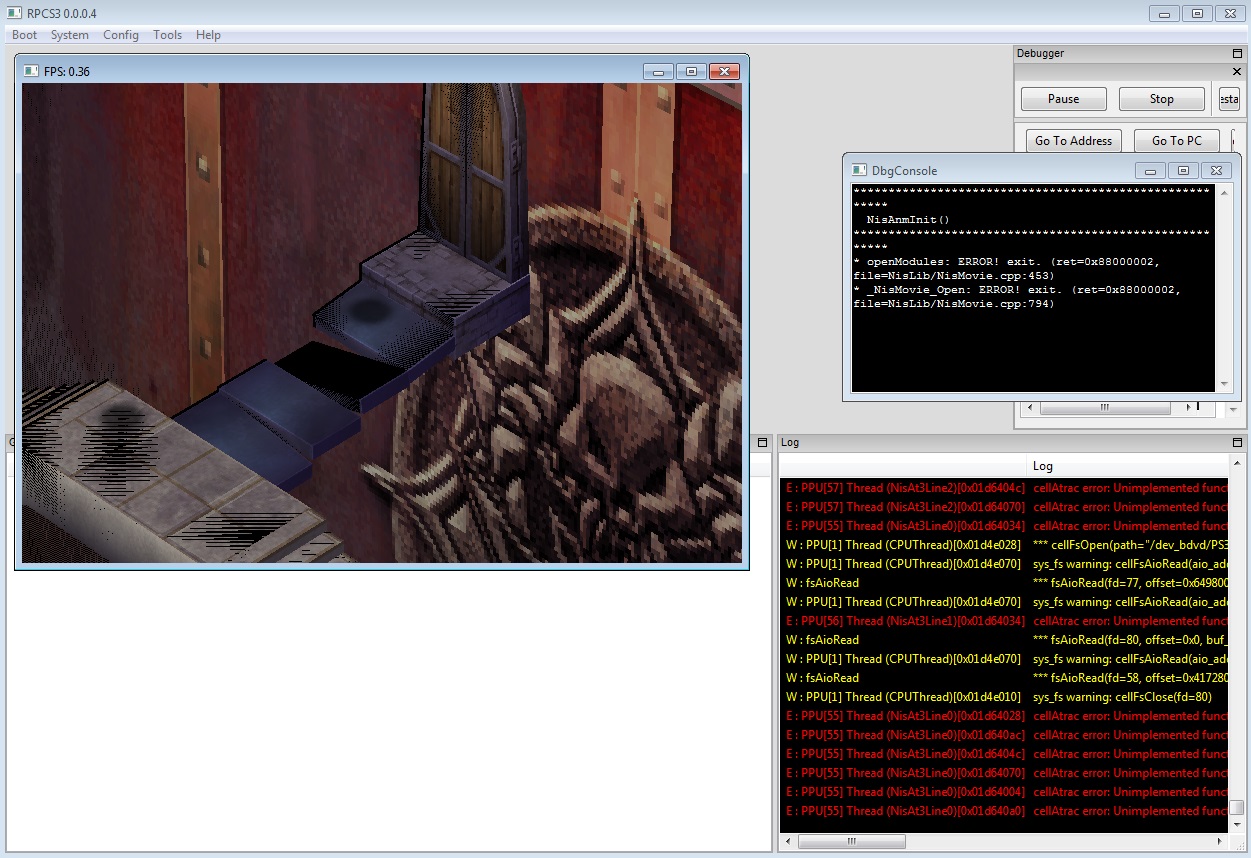This screenshot has height=858, width=1251.
Task: Click the DbgConsole scrollbar down arrow
Action: pos(1224,384)
